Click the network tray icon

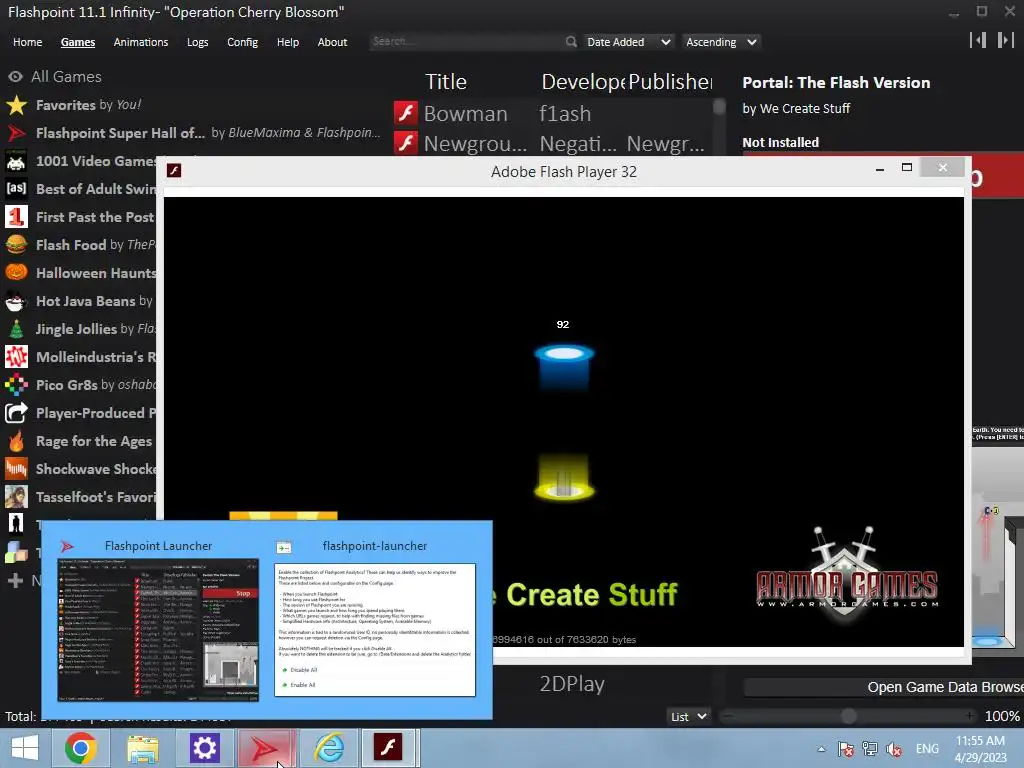click(x=870, y=749)
